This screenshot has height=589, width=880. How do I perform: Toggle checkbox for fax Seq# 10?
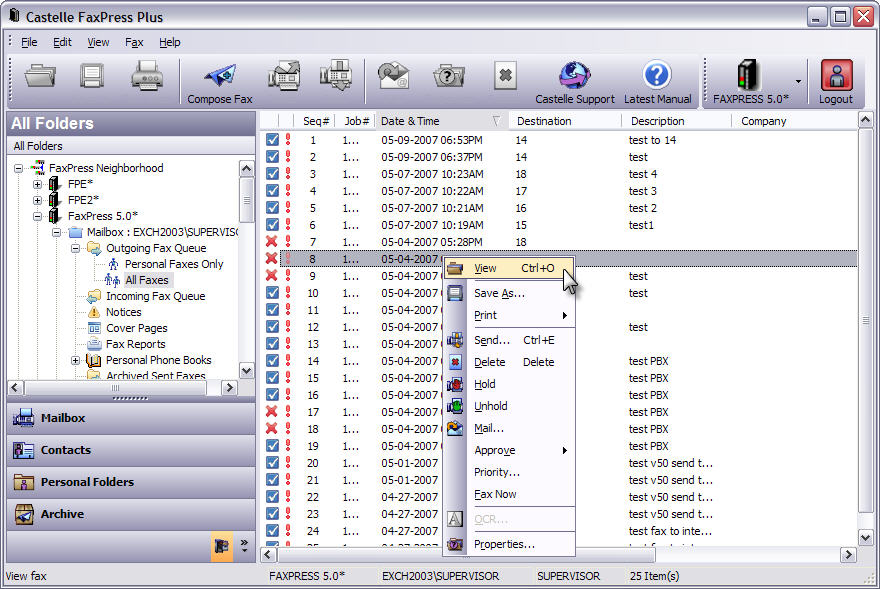[272, 293]
